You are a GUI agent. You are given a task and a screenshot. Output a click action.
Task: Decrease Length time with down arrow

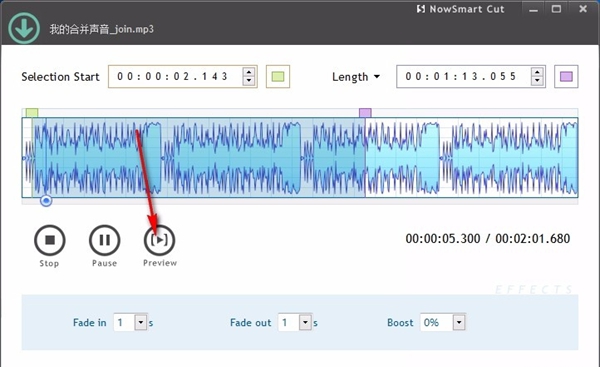(537, 80)
